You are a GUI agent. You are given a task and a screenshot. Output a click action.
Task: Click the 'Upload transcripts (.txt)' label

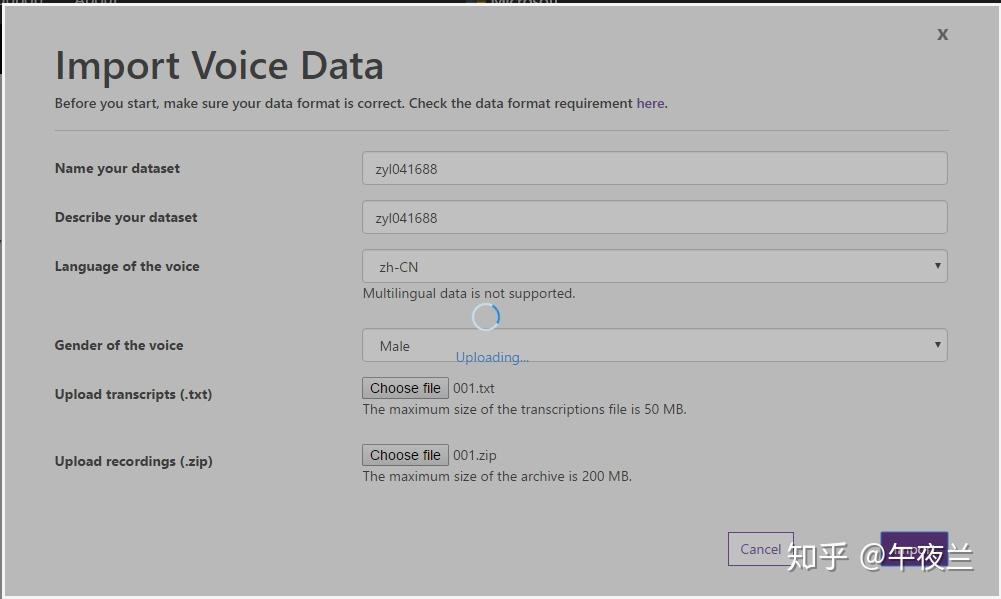click(133, 394)
